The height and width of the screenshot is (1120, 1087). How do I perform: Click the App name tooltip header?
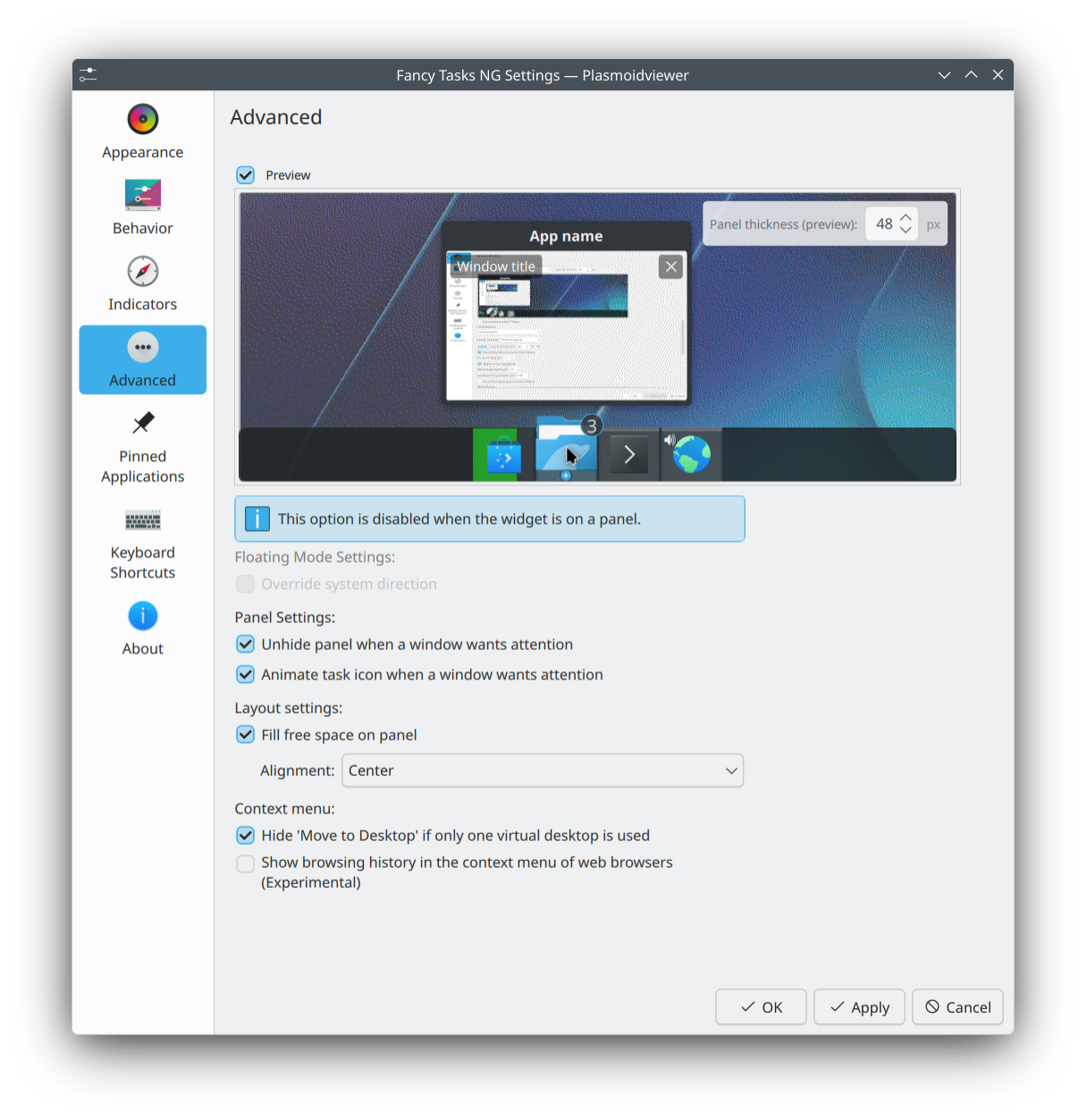[566, 236]
